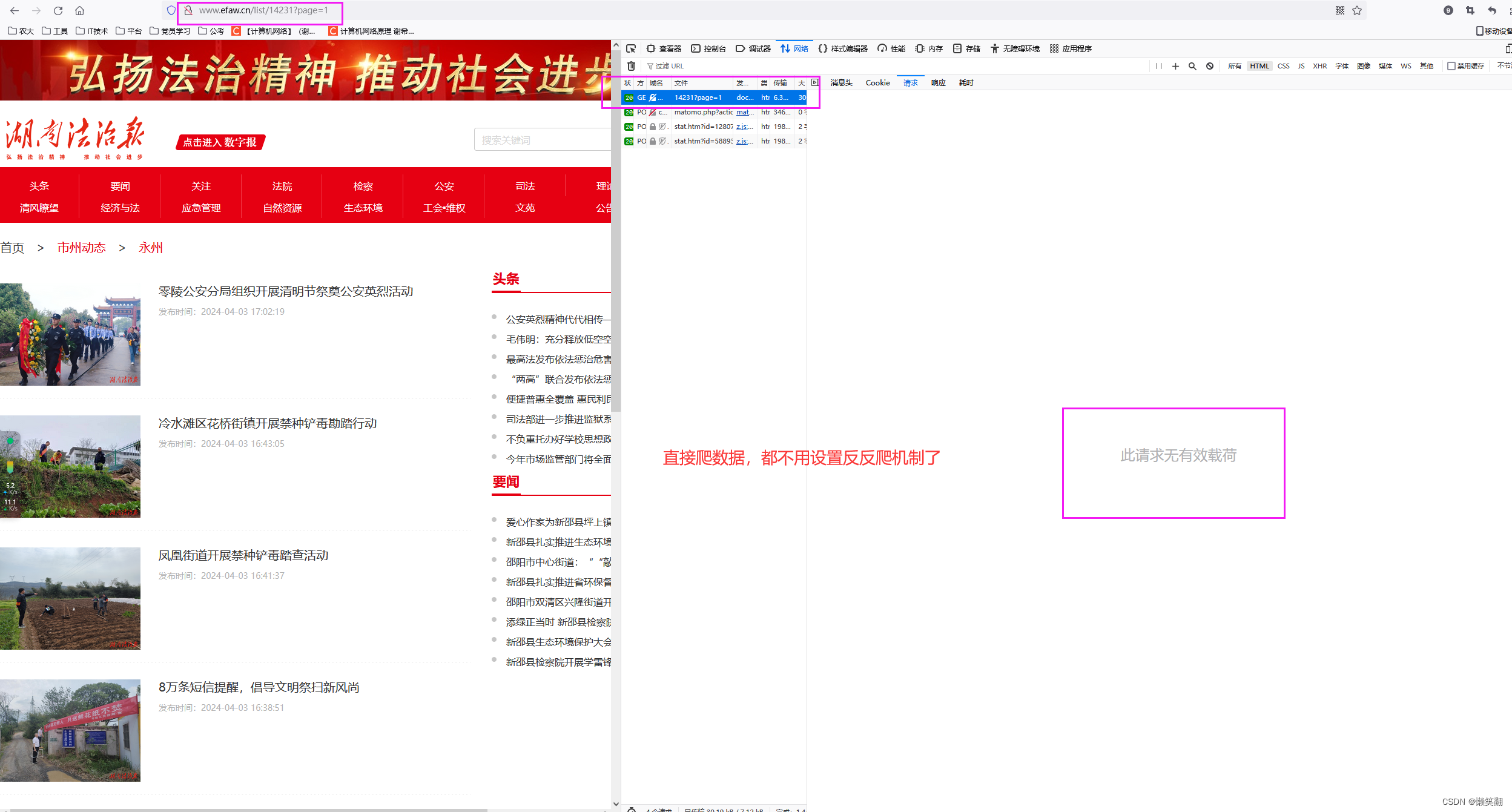Collapse request details pane toggle
Screen dimensions: 1512x812
814,82
